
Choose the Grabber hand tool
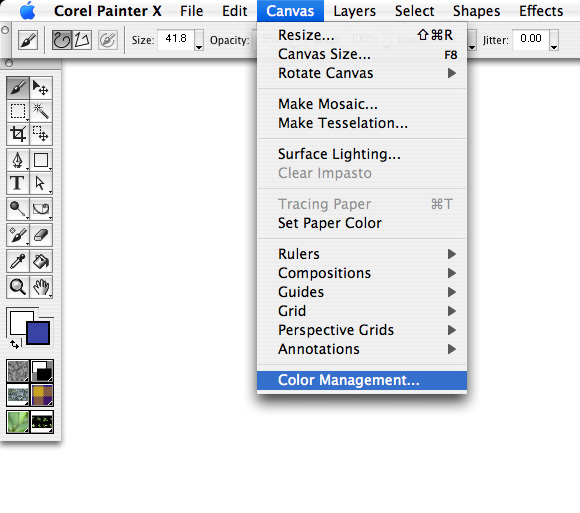[41, 287]
